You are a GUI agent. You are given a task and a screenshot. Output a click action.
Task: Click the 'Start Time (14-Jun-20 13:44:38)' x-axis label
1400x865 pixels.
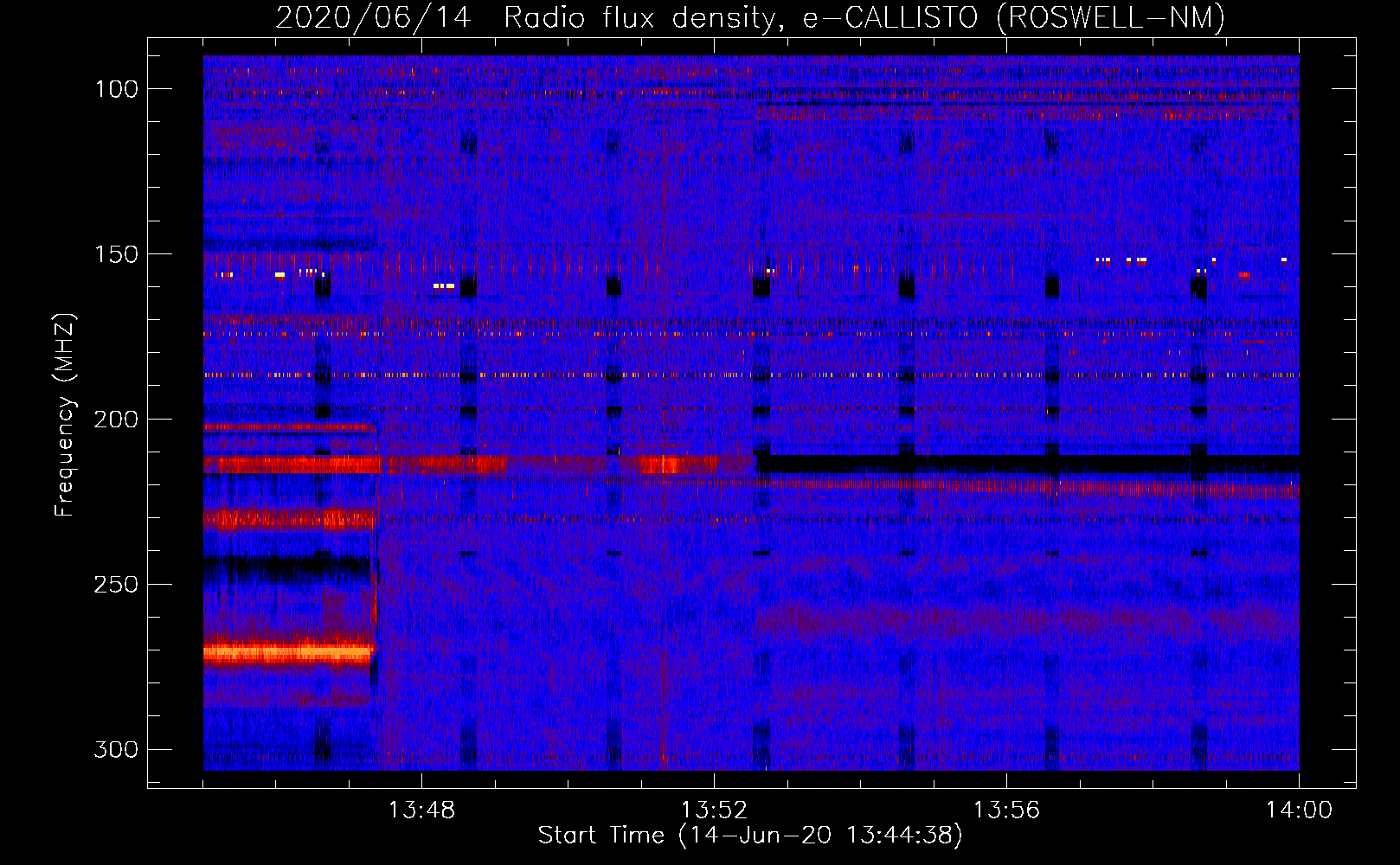(x=750, y=836)
